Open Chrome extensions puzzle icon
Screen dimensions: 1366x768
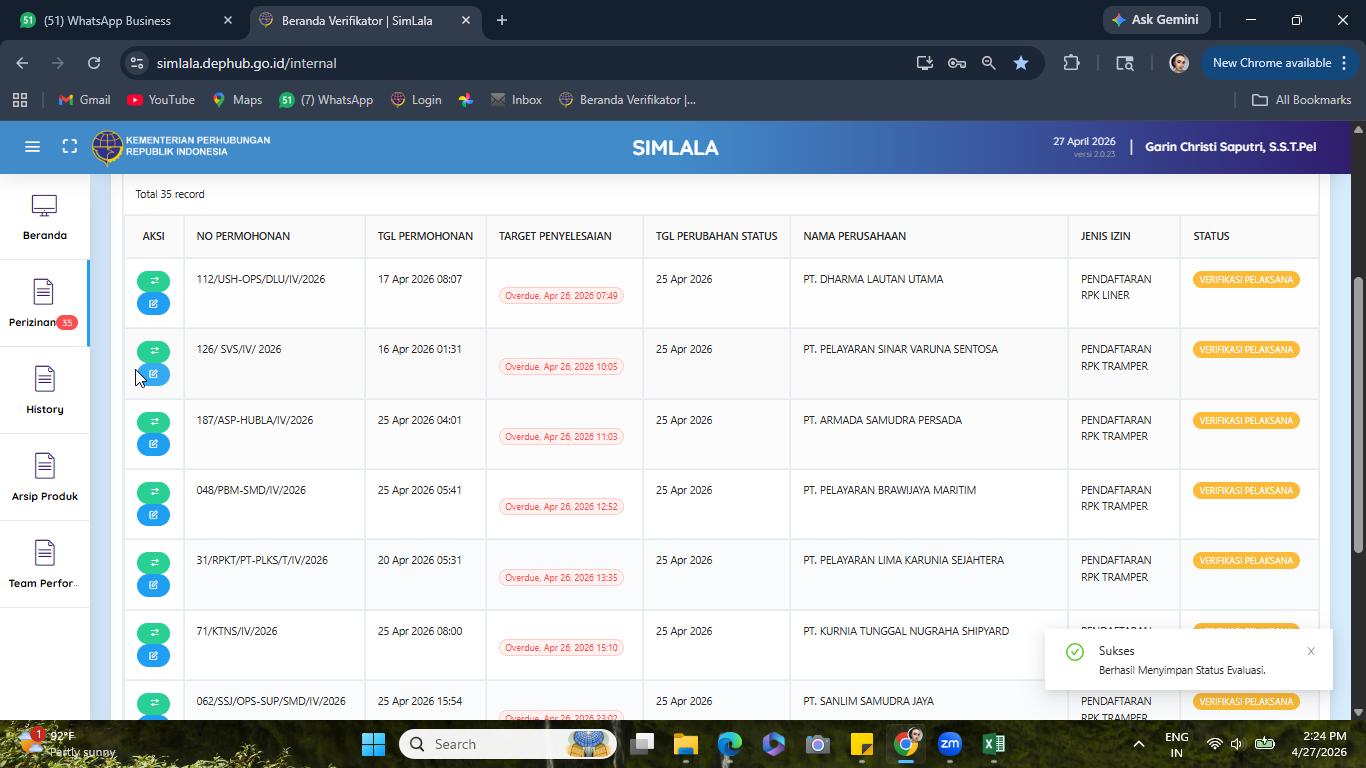[x=1071, y=63]
